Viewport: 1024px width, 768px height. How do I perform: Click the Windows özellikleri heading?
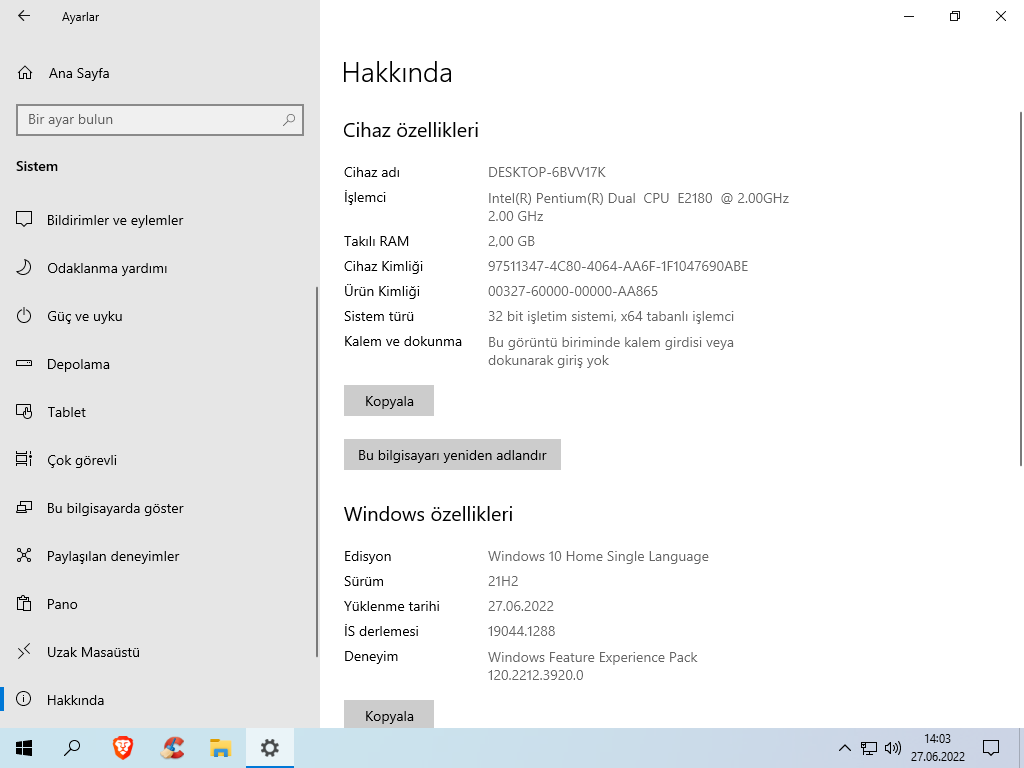pos(428,514)
